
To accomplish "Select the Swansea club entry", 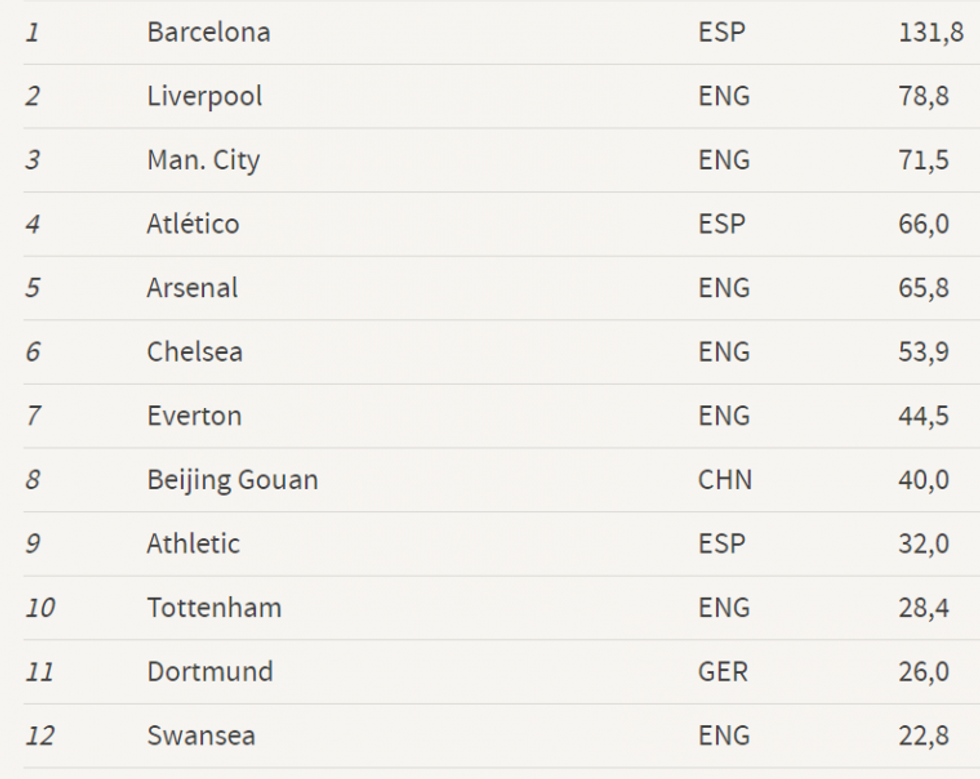I will pos(201,736).
